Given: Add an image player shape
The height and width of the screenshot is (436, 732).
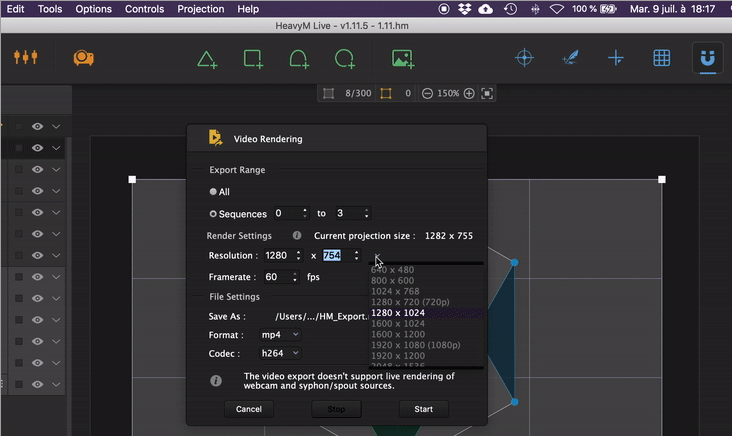Looking at the screenshot, I should [x=403, y=59].
